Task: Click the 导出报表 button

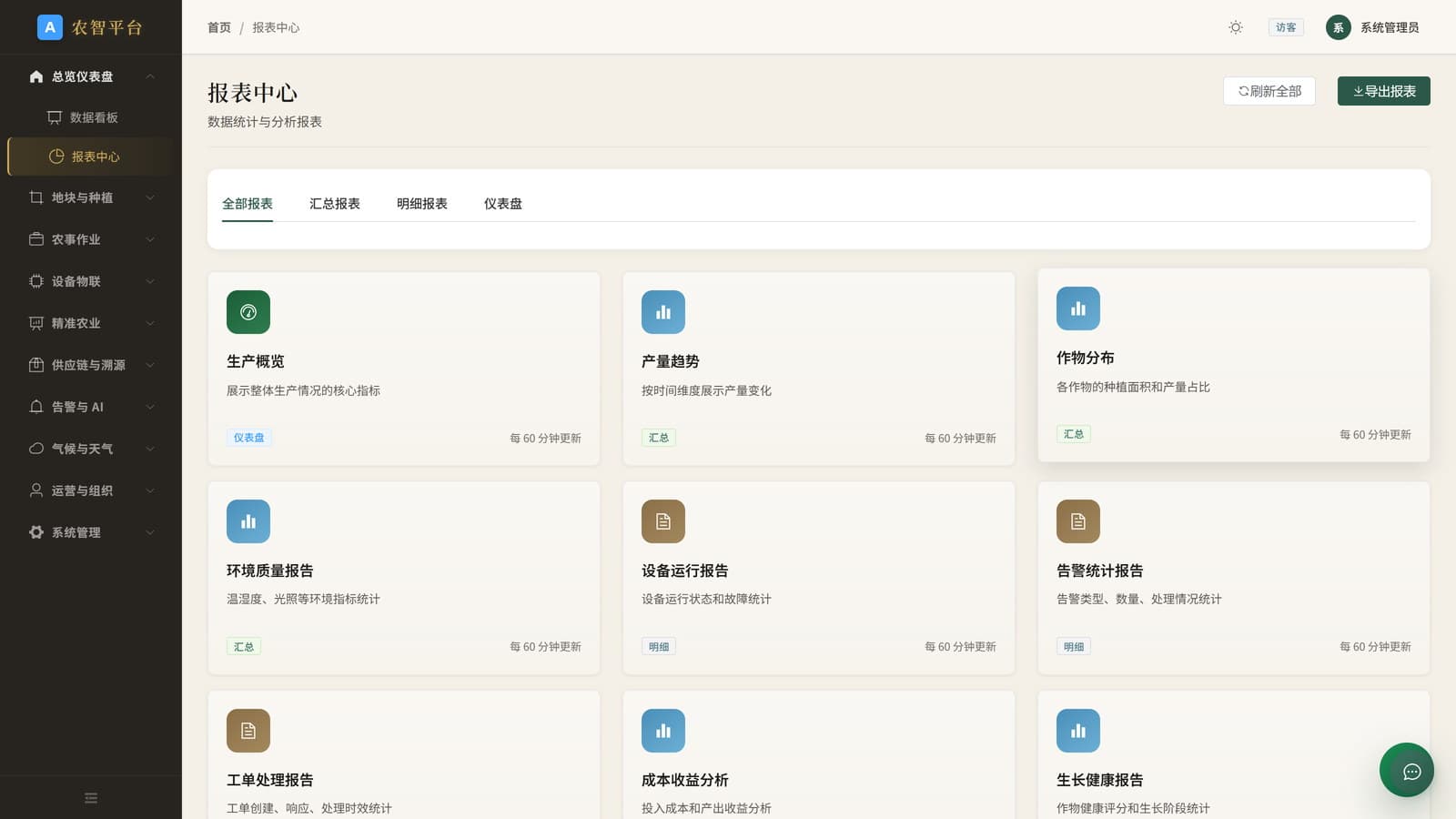Action: point(1384,91)
